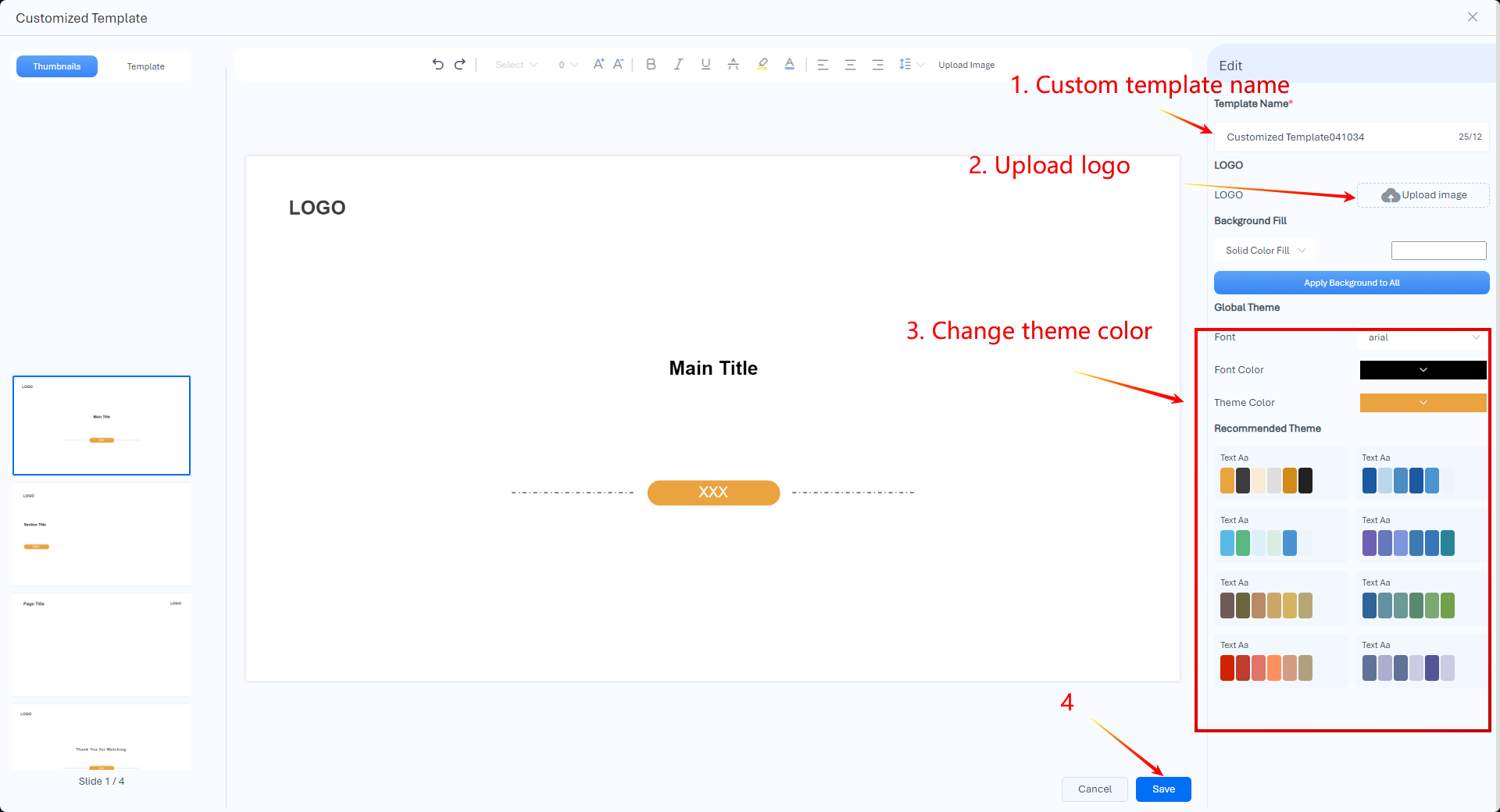Toggle italic formatting

click(678, 64)
